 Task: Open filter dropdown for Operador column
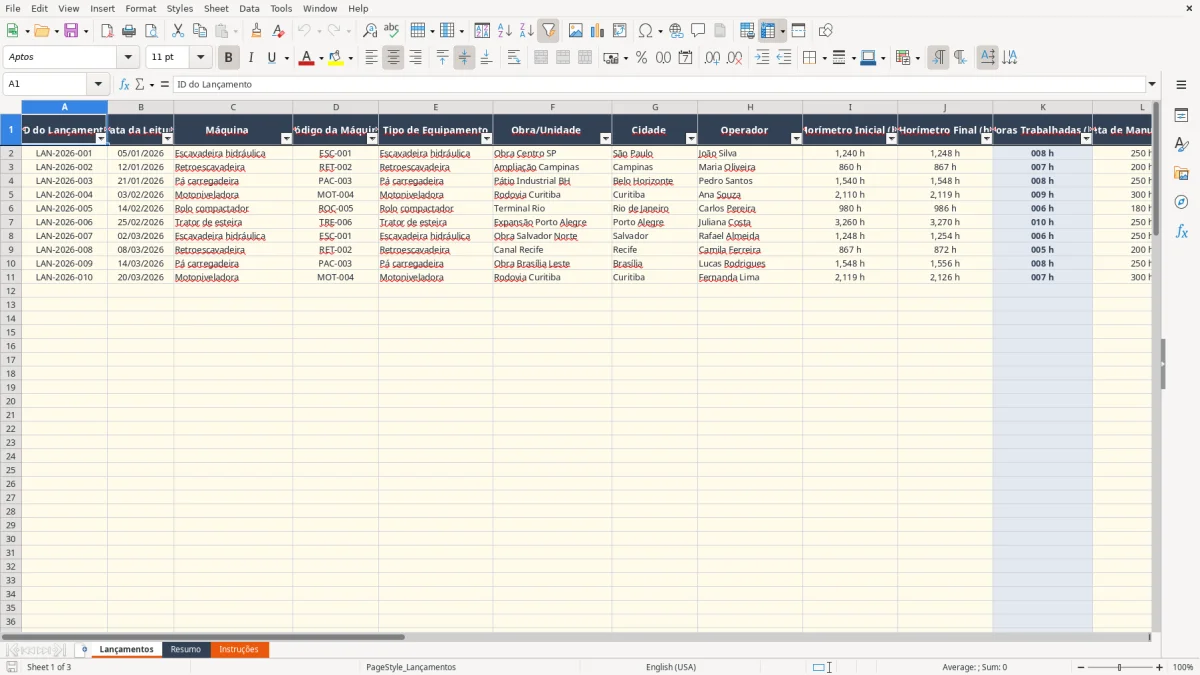point(796,139)
